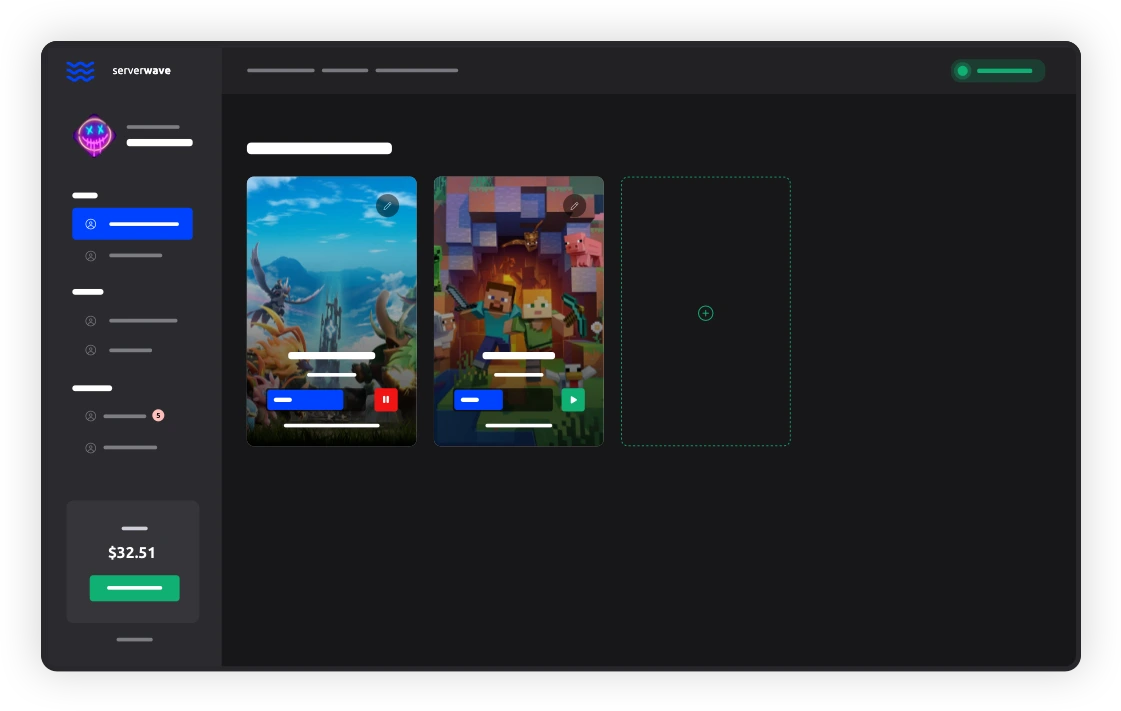Click the green status pill in the top bar
This screenshot has height=711, width=1121.
pos(998,71)
